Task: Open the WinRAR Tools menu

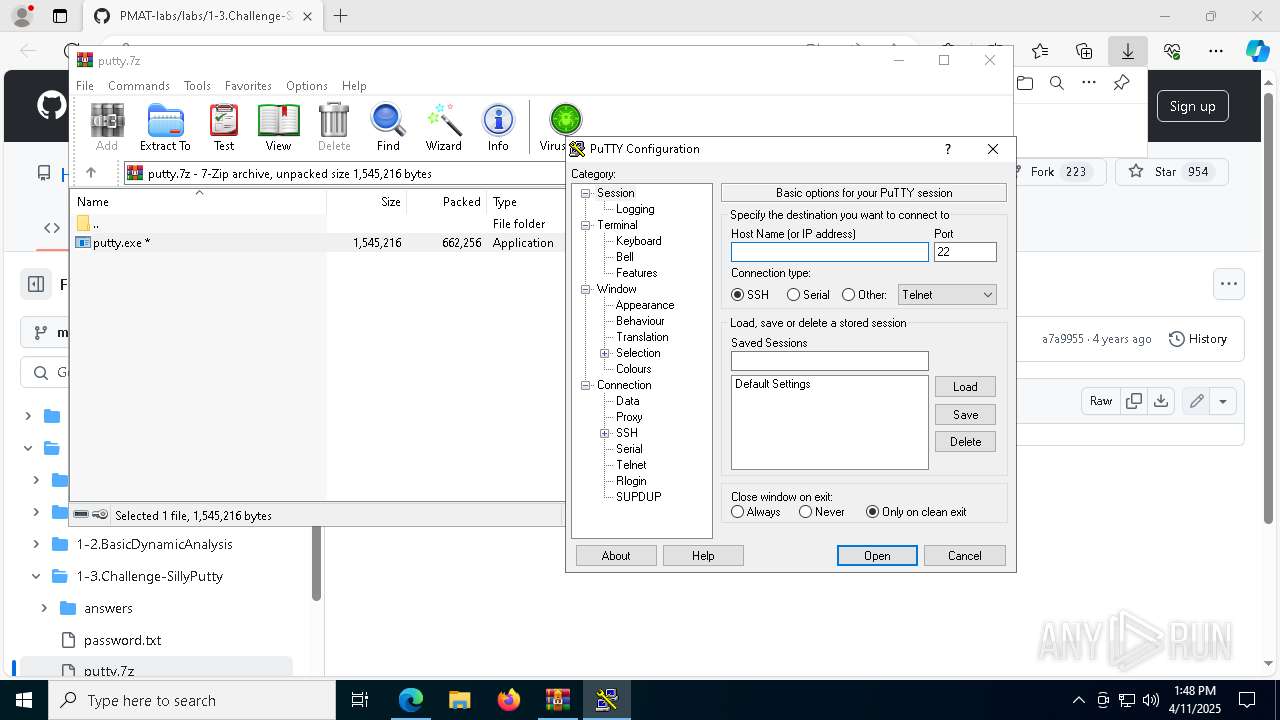Action: click(x=197, y=86)
